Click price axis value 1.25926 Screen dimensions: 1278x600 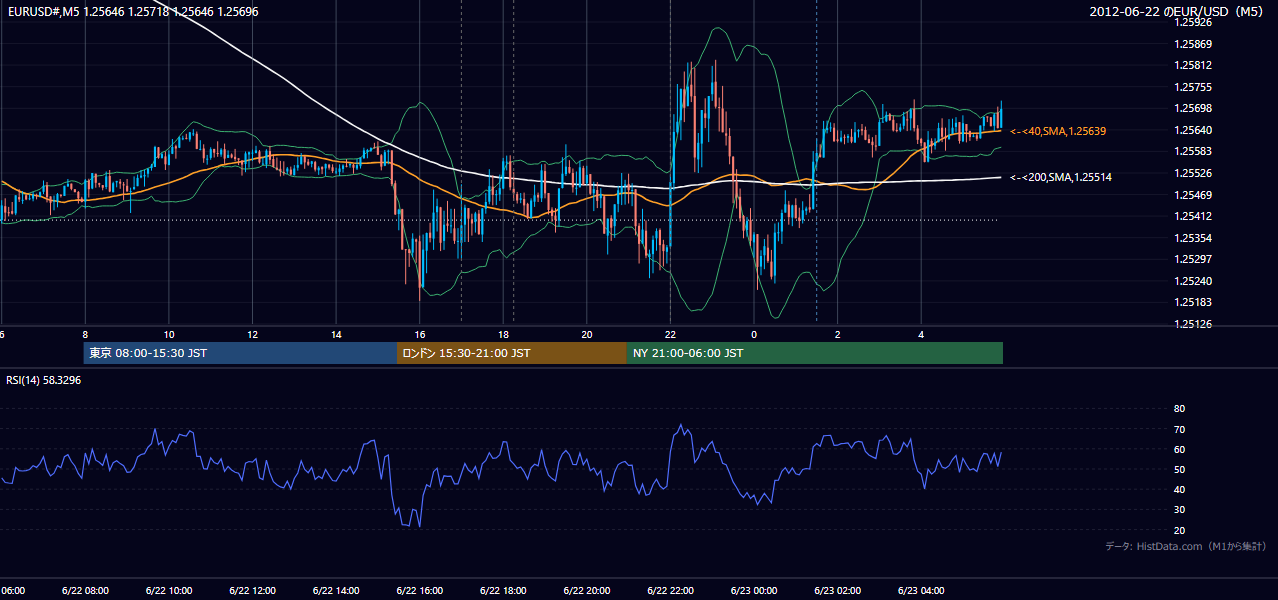coord(1194,22)
